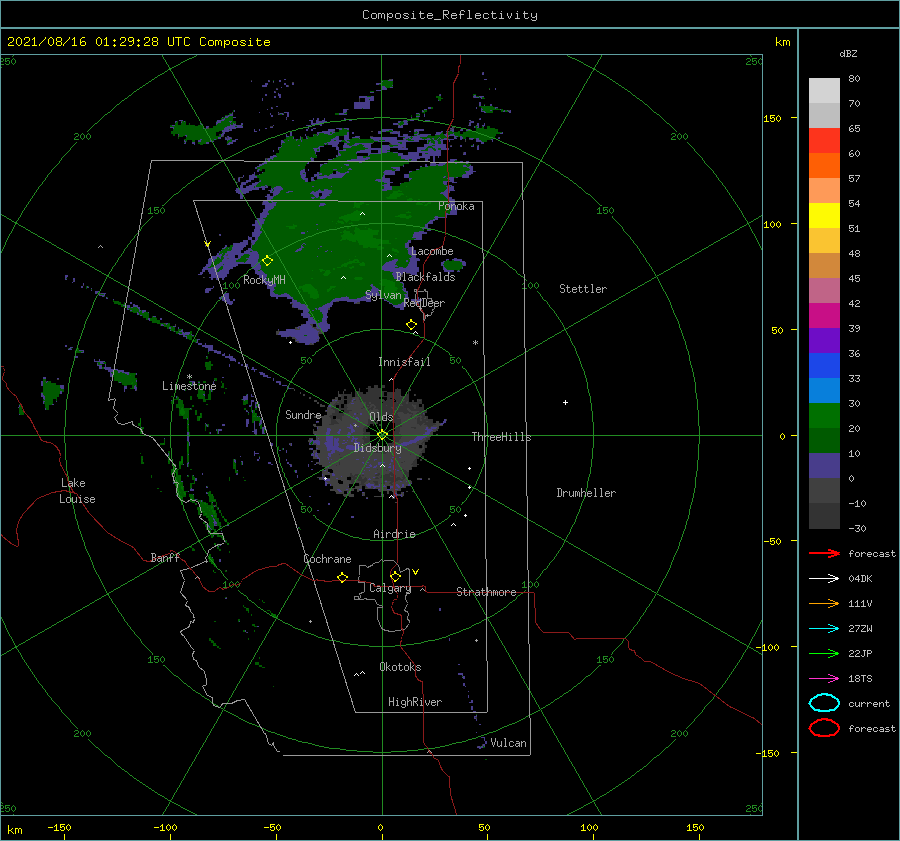Click the Limestone label

point(189,386)
